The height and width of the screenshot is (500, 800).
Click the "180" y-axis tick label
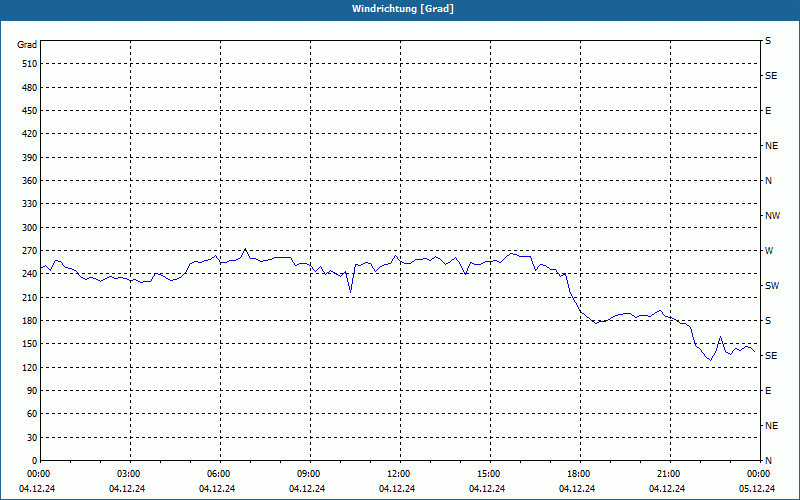30,321
